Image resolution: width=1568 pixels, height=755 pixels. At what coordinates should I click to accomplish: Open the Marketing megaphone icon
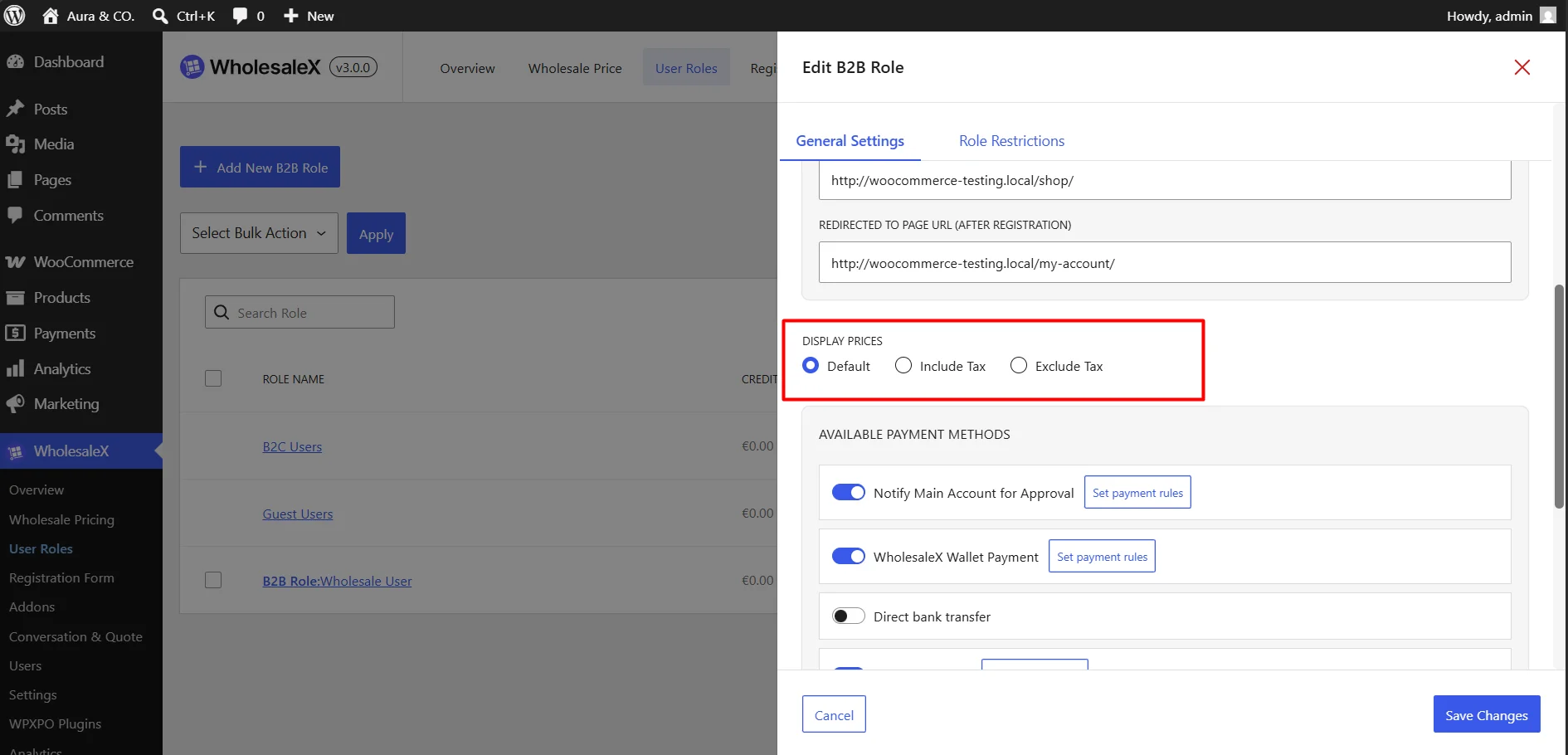(x=15, y=404)
